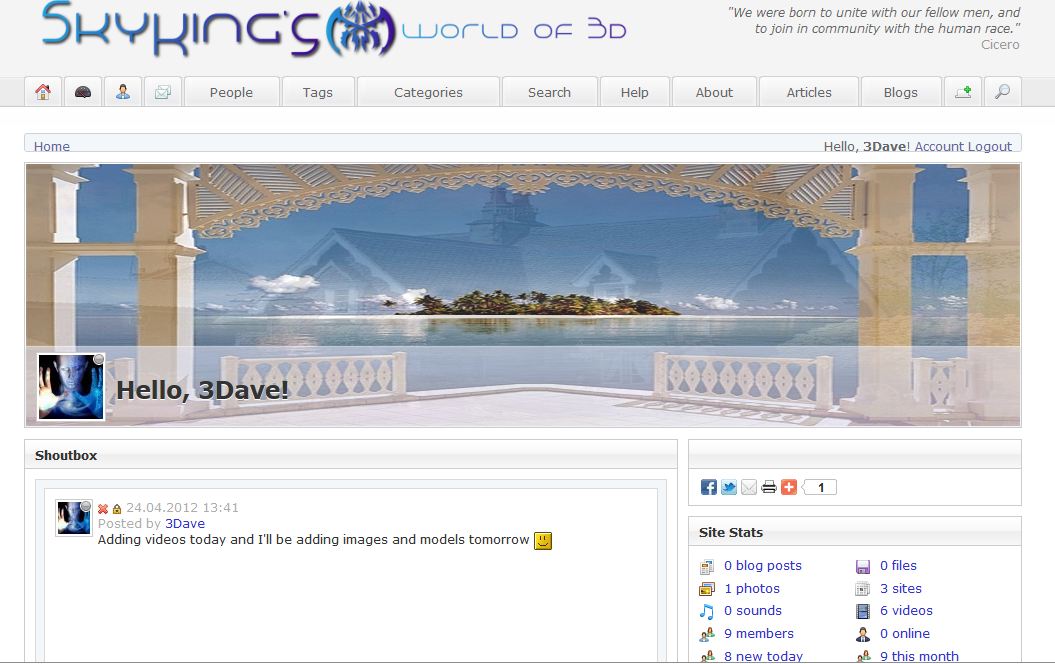Screen dimensions: 1055x664
Task: Open the 3 sites link
Action: 901,589
